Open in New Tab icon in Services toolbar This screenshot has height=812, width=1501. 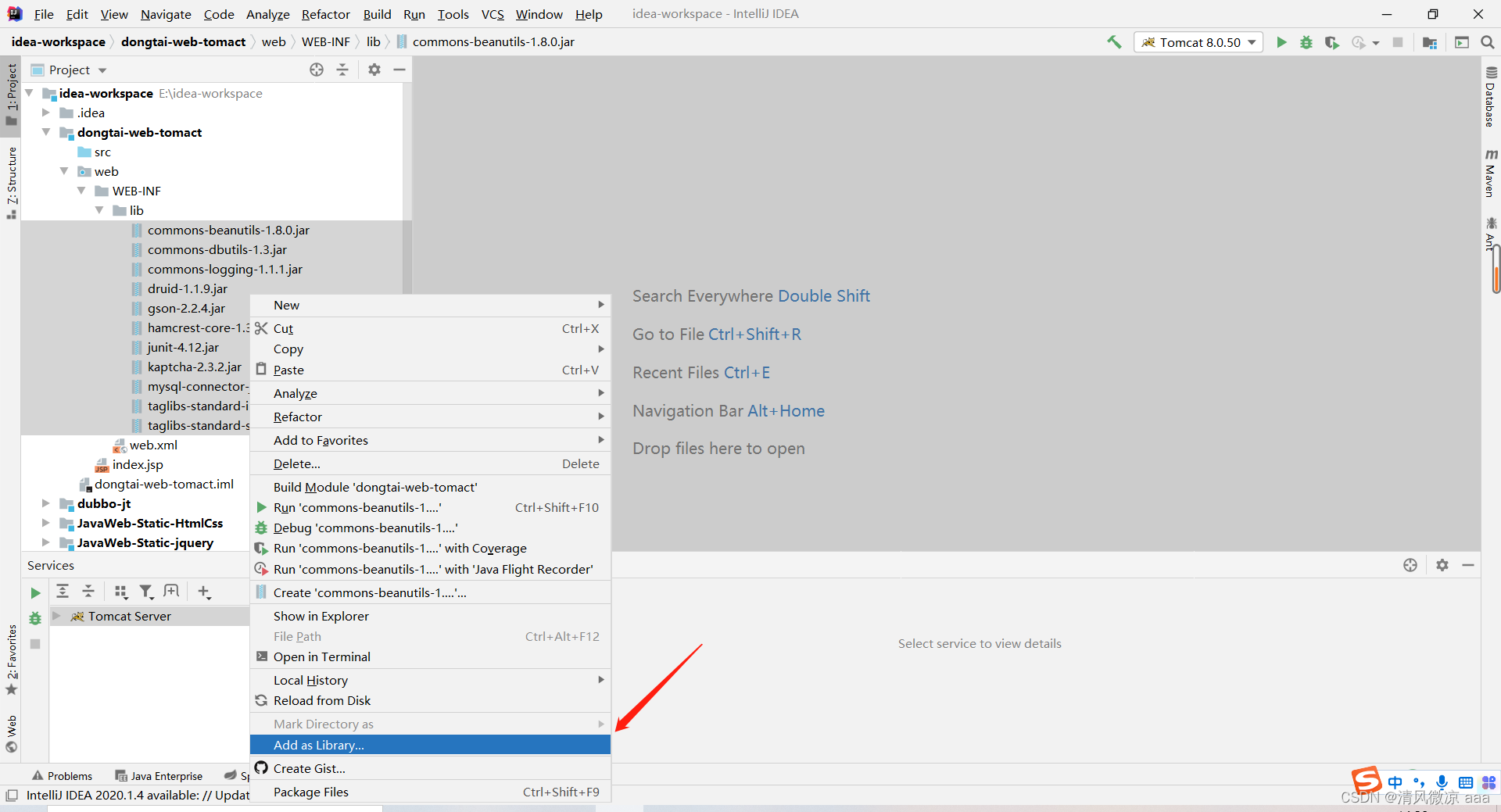172,592
